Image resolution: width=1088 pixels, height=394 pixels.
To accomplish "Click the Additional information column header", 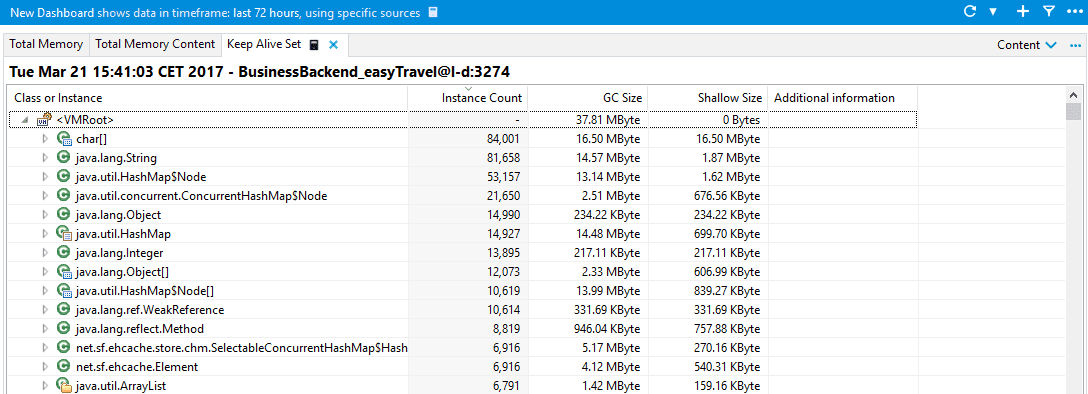I will tap(843, 98).
